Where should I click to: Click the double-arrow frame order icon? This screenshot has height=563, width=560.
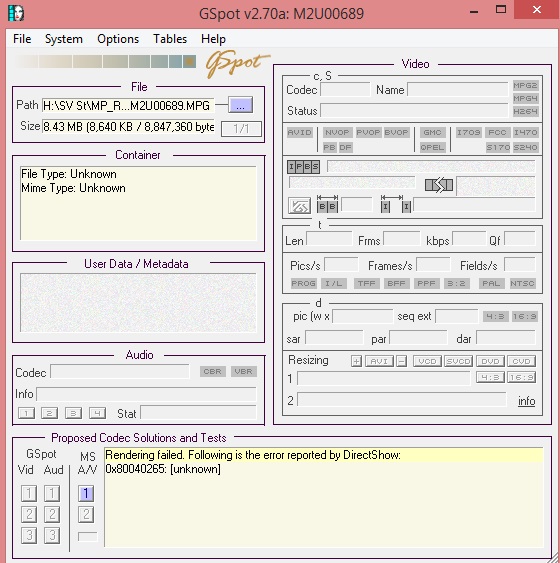(439, 185)
